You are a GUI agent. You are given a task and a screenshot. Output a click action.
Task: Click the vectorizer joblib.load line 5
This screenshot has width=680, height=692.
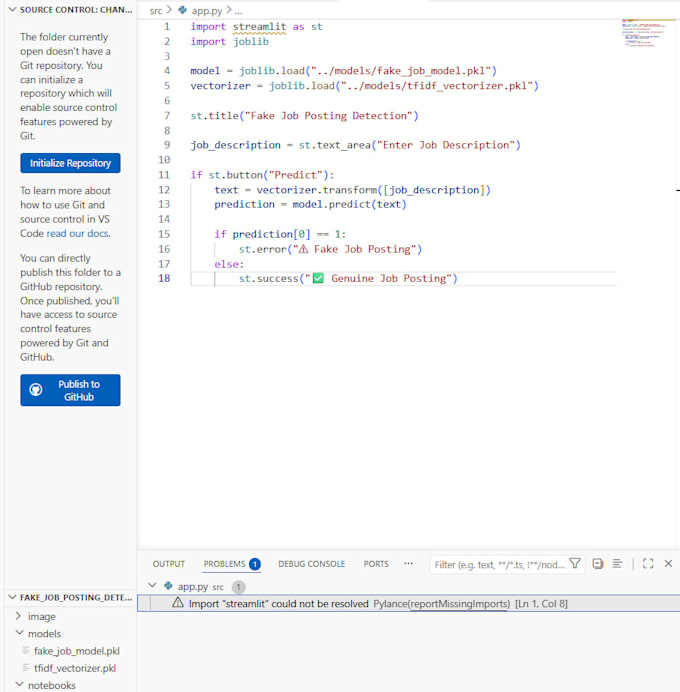[364, 86]
